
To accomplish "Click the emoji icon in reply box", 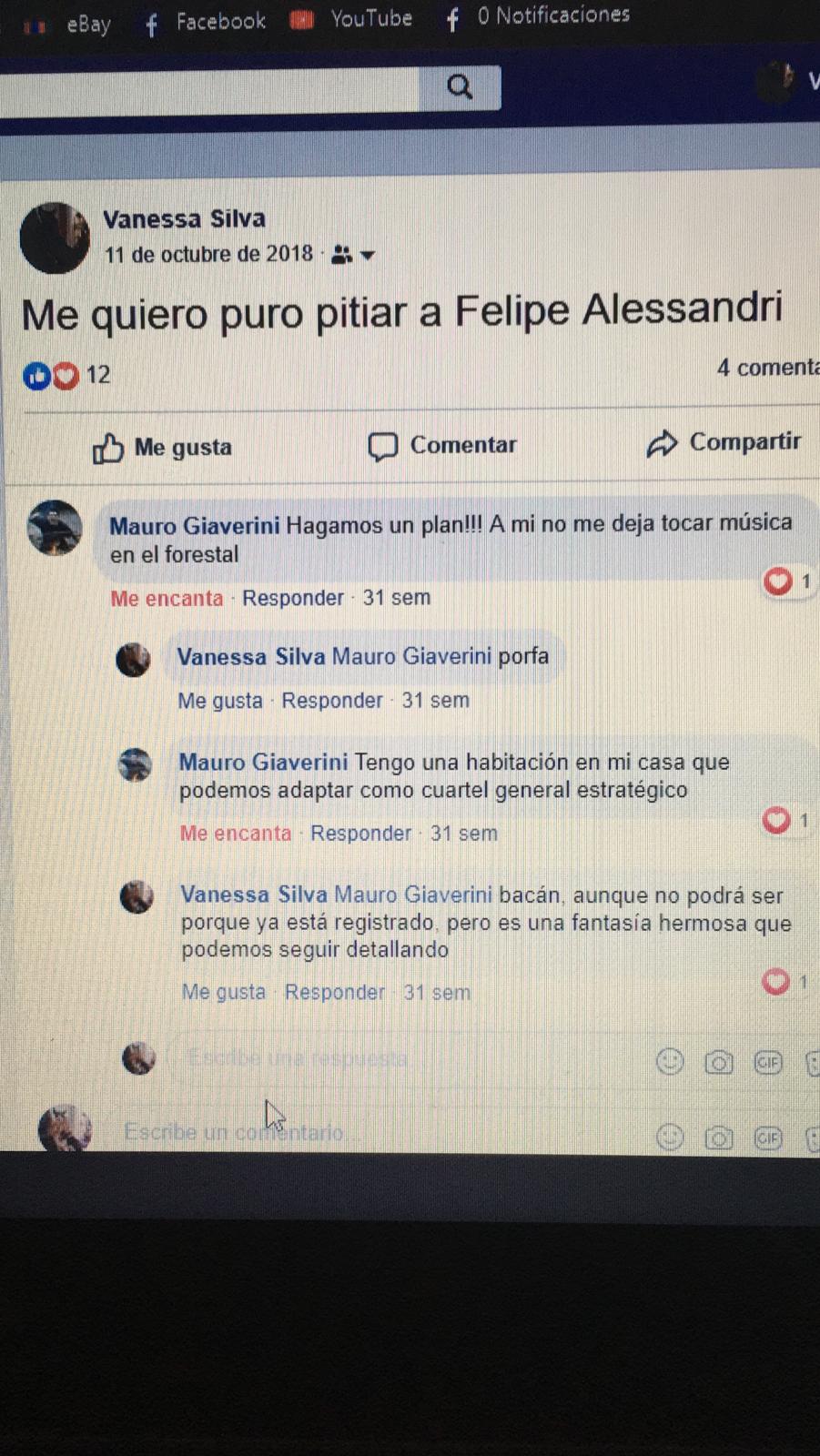I will tap(670, 1061).
